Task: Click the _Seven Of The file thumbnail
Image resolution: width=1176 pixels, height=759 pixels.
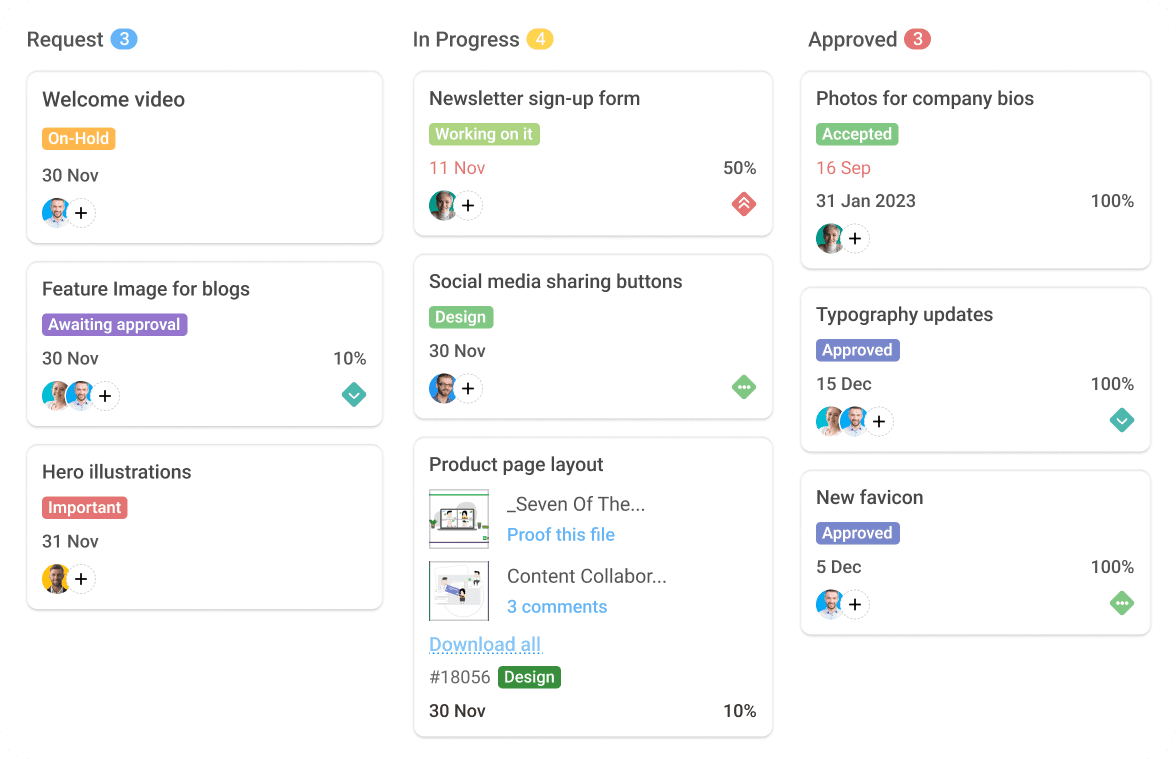Action: pos(458,518)
